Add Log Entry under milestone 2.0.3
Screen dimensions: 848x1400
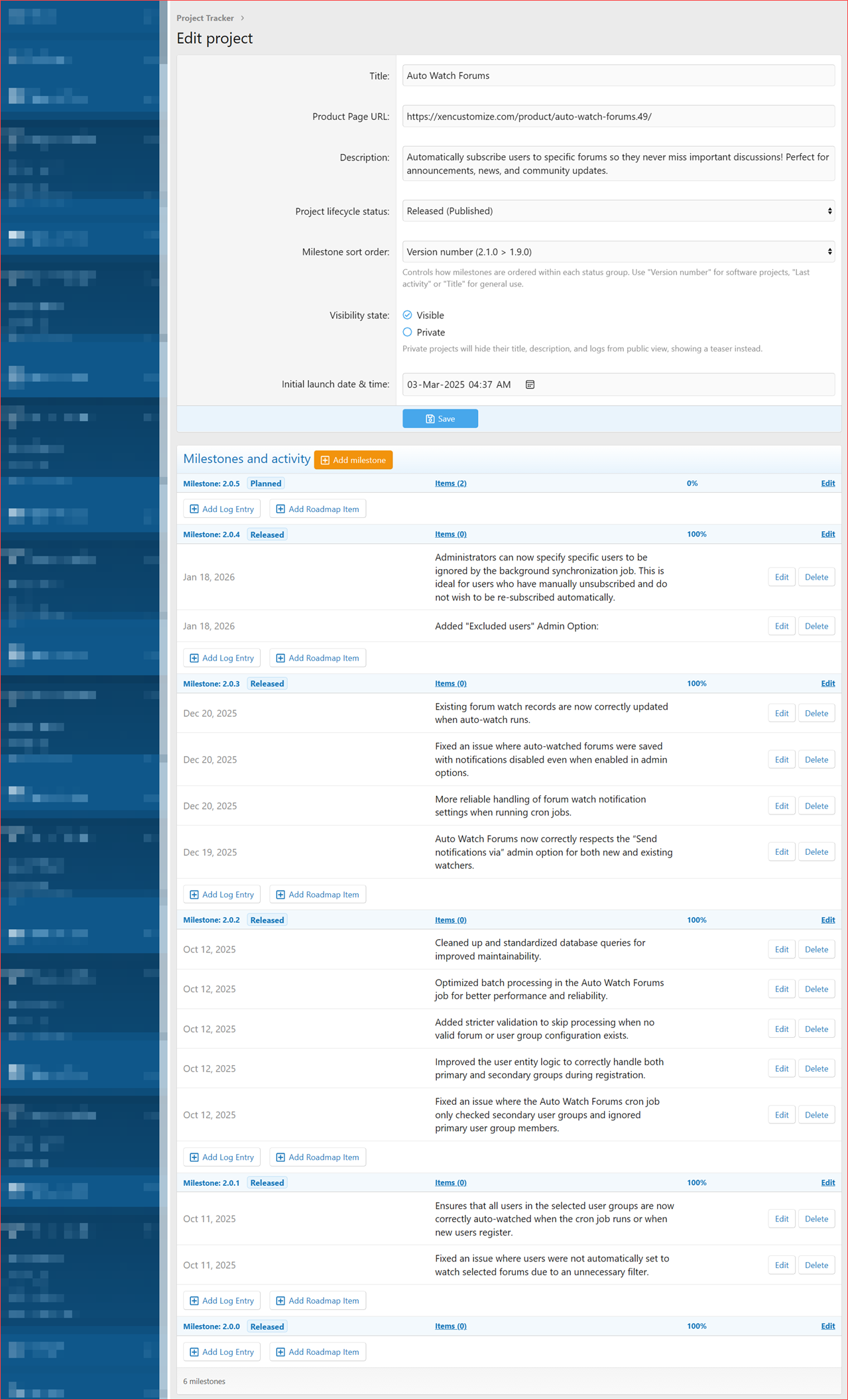coord(221,895)
